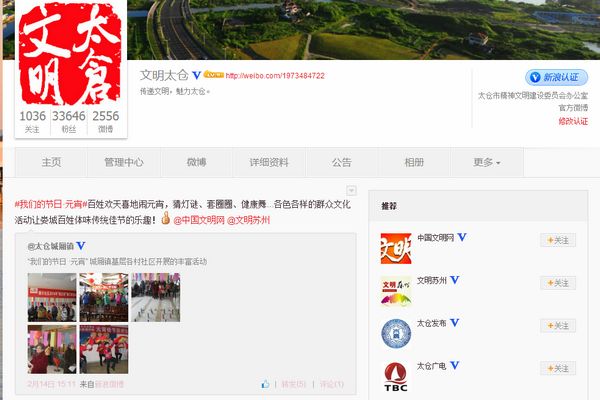Follow 中国文明网 with +关注 button

tap(558, 240)
